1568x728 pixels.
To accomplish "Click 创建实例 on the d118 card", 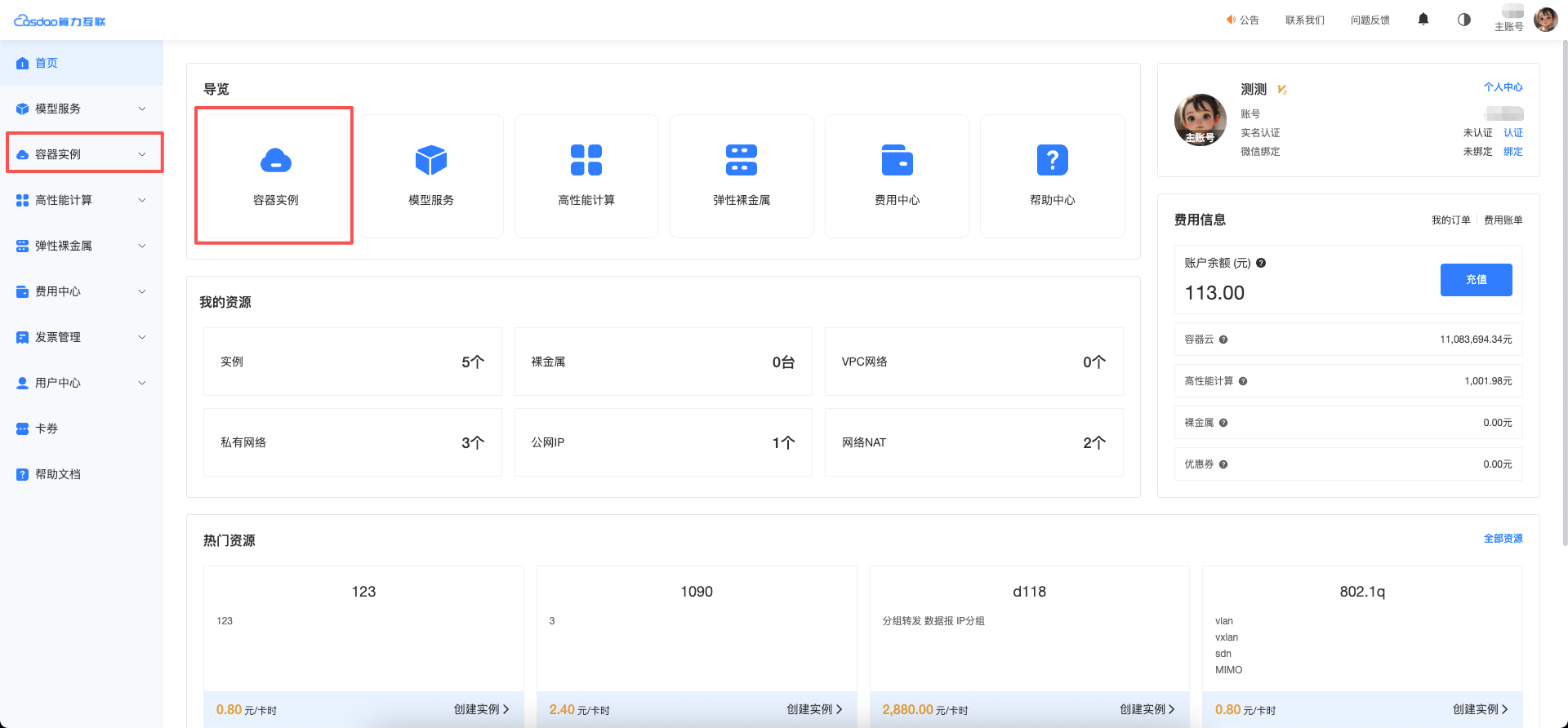I will pyautogui.click(x=1147, y=710).
